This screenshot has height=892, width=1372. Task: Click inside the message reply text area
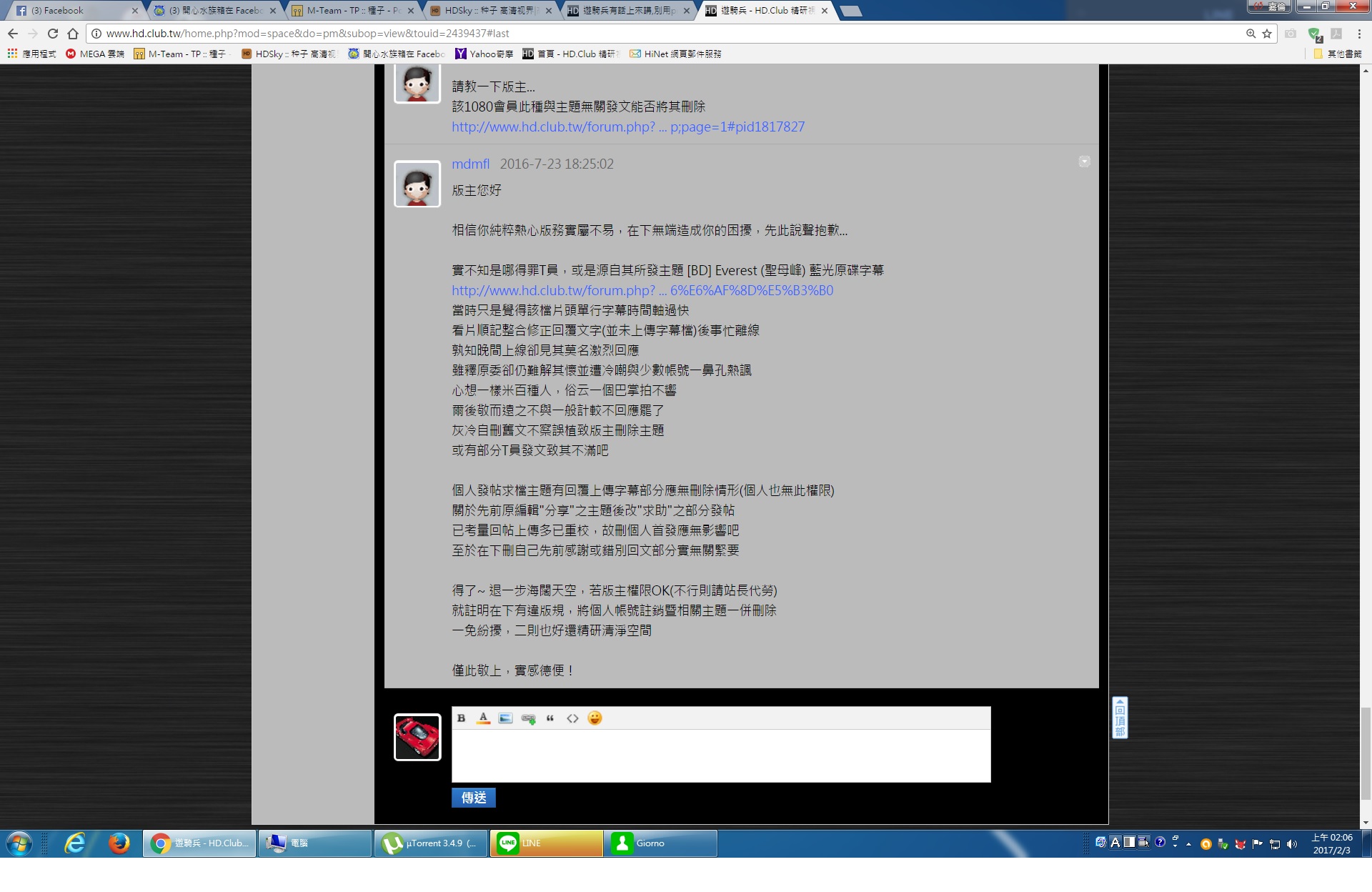point(720,755)
